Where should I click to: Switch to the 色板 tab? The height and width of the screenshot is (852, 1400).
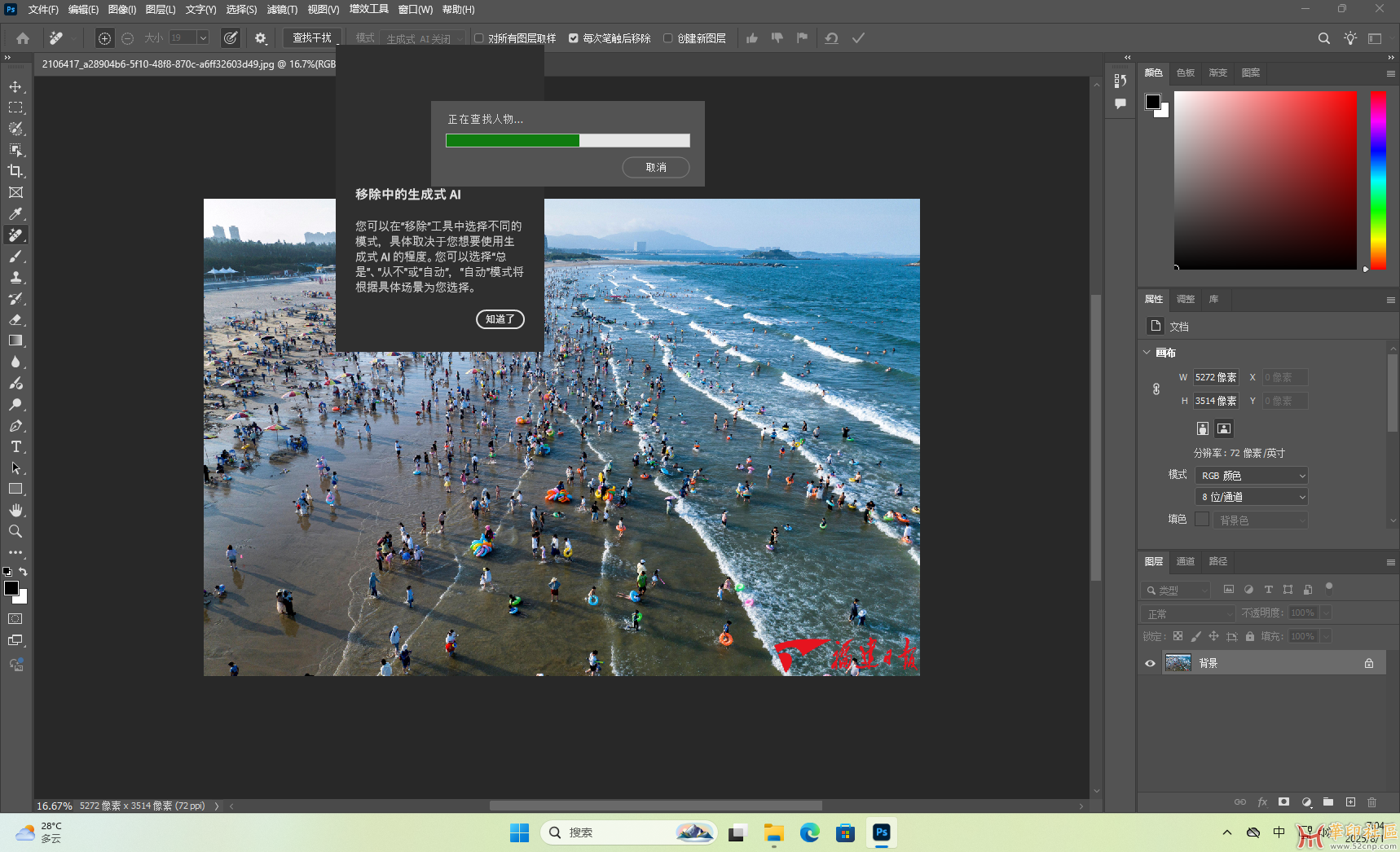click(x=1186, y=72)
